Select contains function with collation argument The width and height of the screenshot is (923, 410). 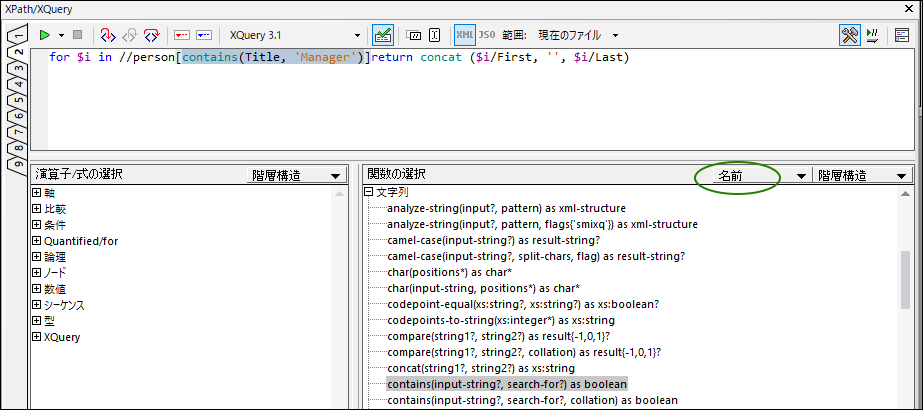533,400
